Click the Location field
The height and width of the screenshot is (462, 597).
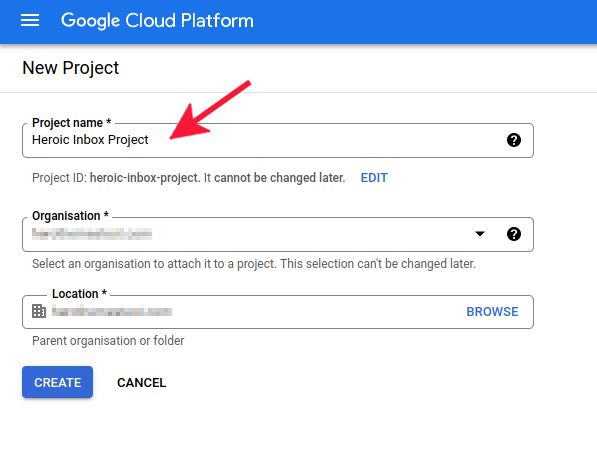pos(278,312)
